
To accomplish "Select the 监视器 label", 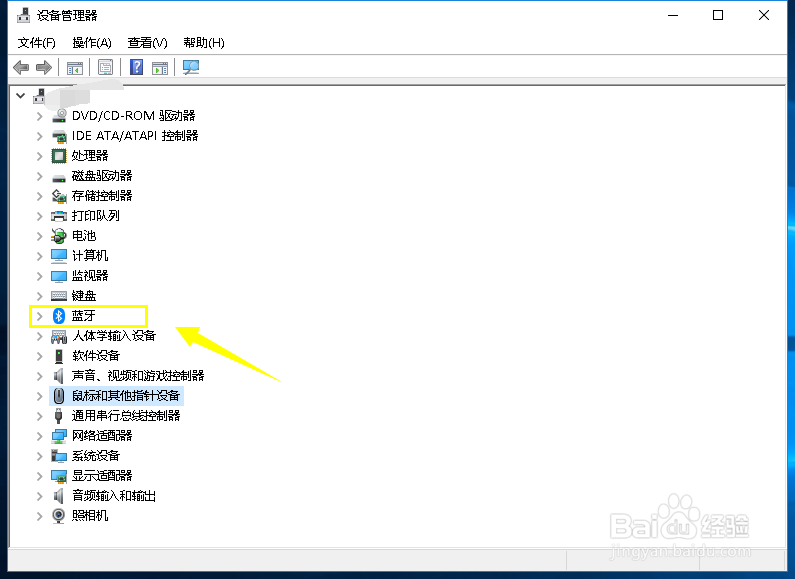I will coord(90,276).
